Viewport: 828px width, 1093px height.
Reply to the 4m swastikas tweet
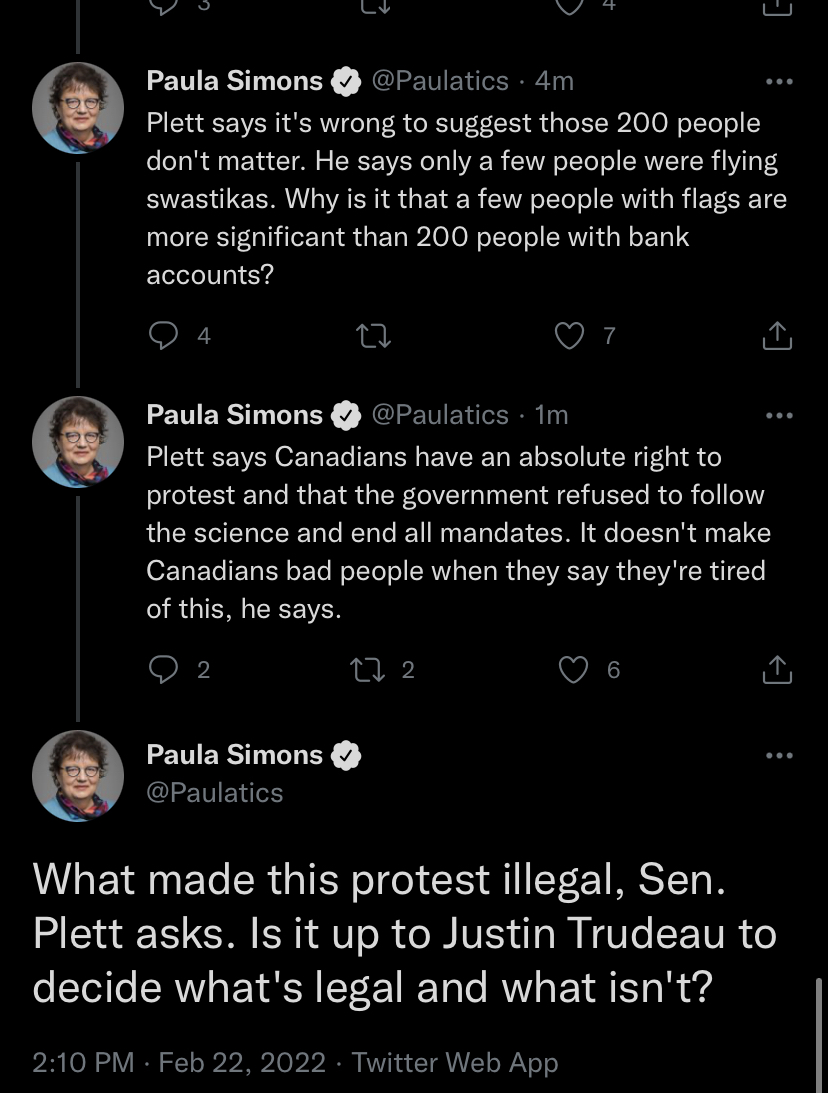tap(163, 336)
